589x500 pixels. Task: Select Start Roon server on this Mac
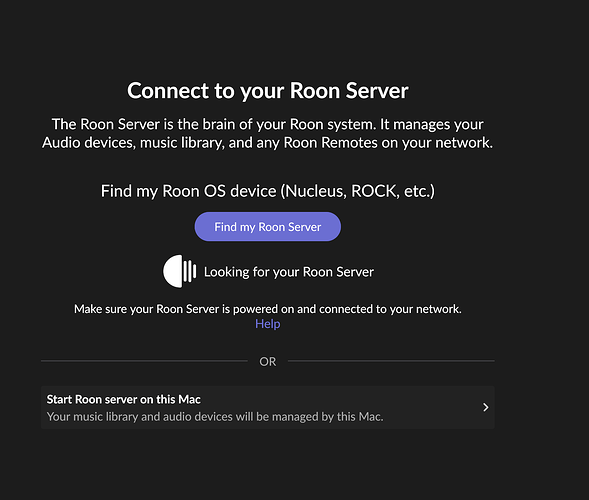coord(267,407)
